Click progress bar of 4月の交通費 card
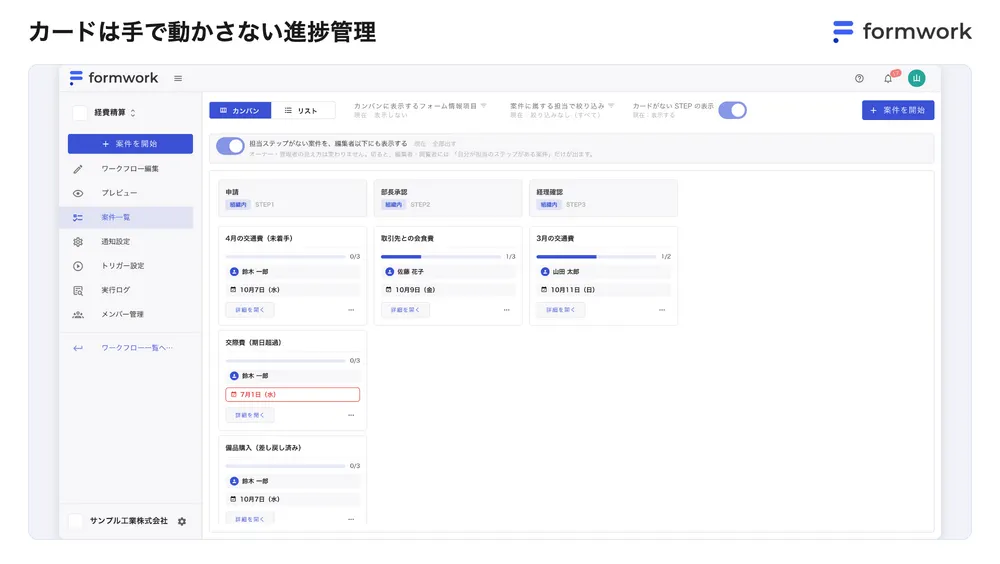Image resolution: width=1000 pixels, height=564 pixels. coord(285,256)
